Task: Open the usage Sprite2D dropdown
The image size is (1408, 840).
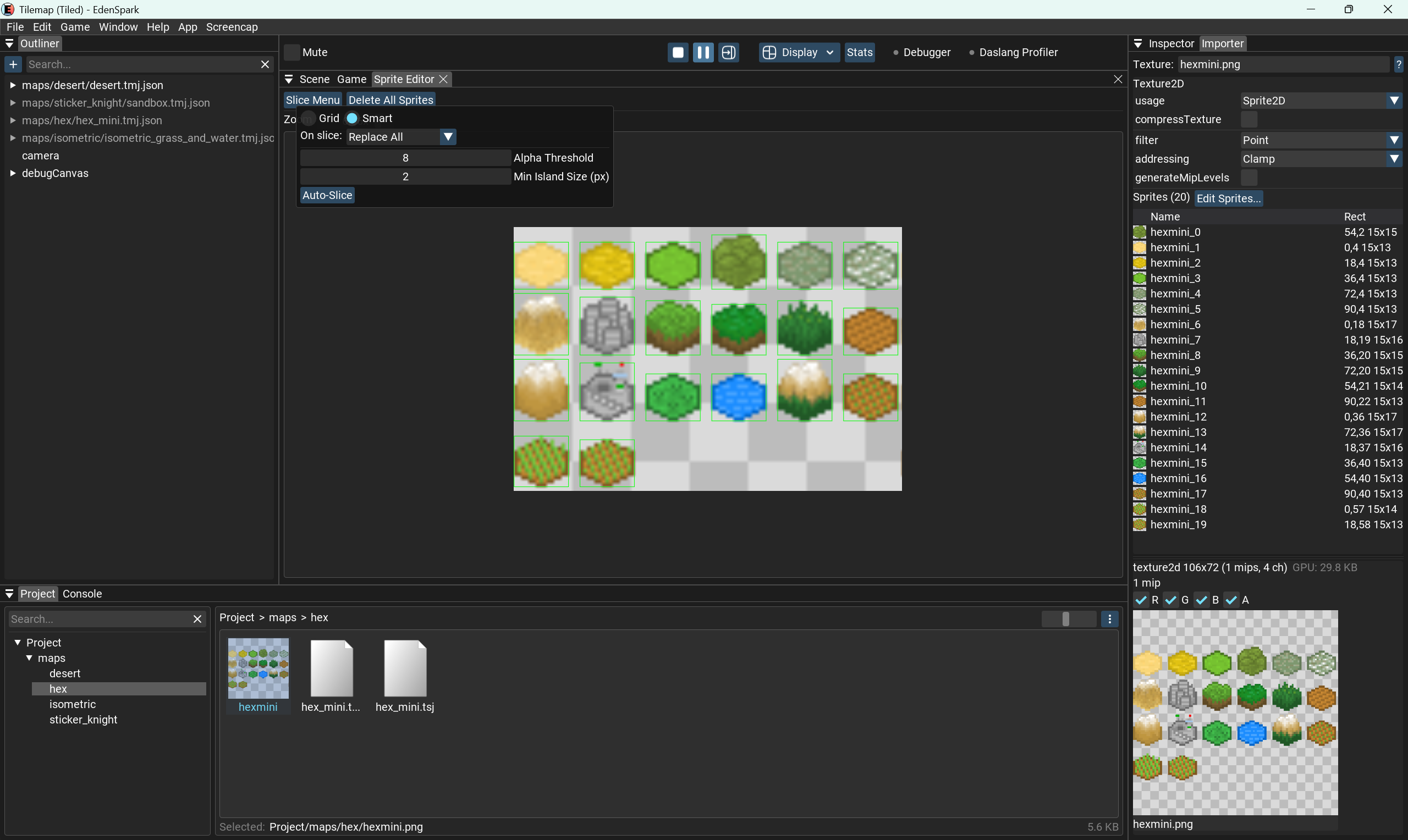Action: [x=1322, y=101]
